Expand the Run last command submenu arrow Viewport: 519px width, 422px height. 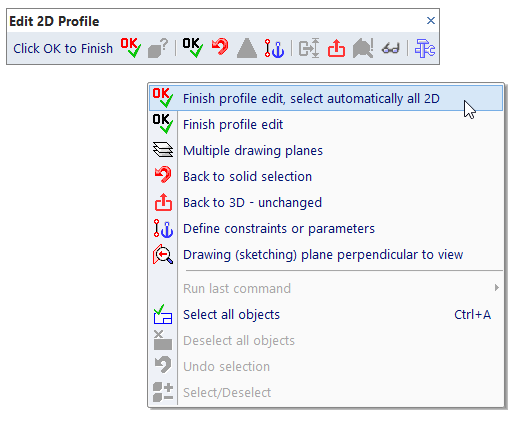pyautogui.click(x=497, y=288)
